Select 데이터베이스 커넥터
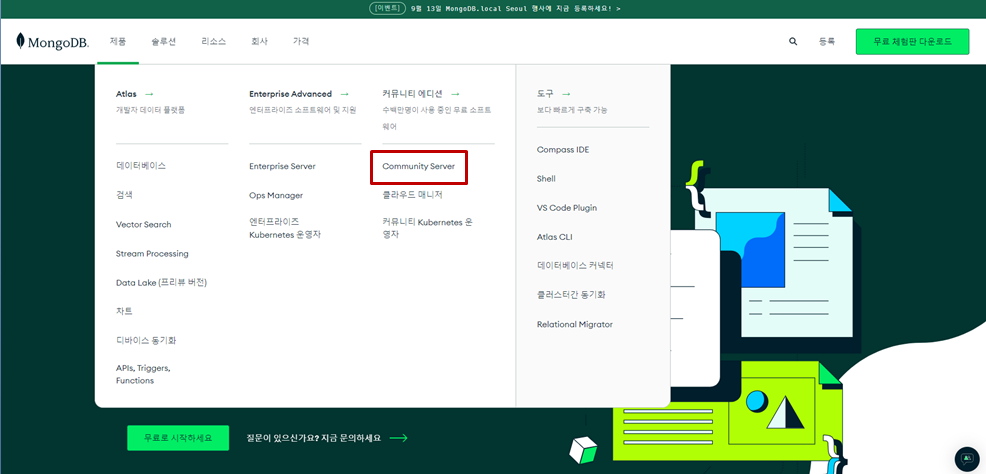The width and height of the screenshot is (986, 474). 575,265
